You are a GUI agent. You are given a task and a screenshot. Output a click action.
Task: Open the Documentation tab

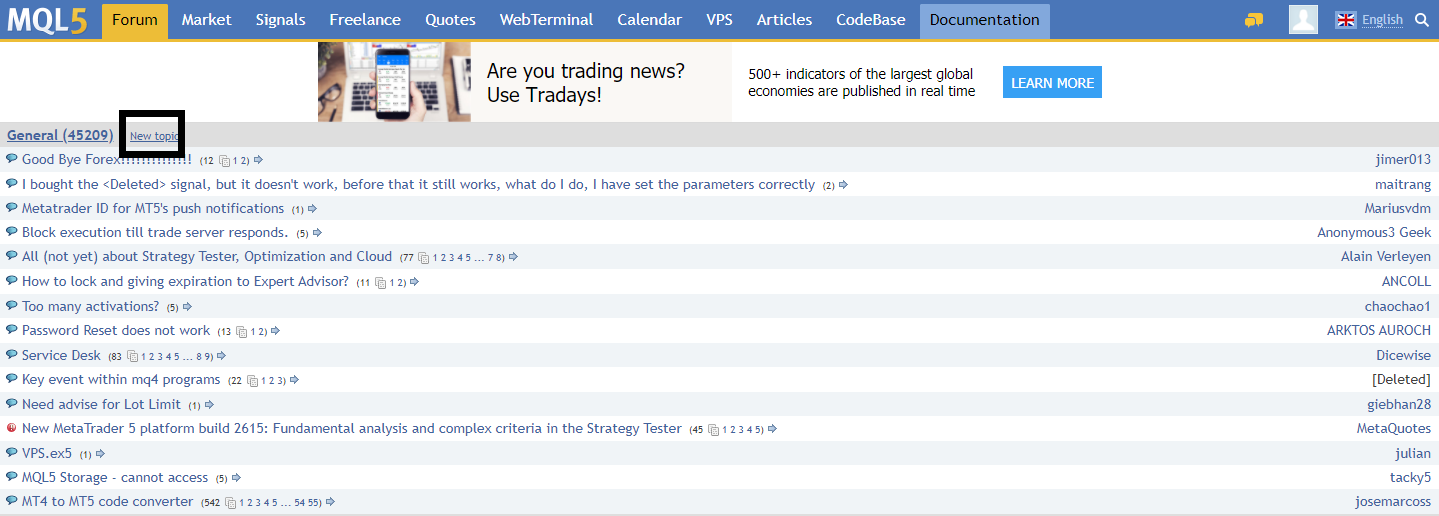coord(985,20)
